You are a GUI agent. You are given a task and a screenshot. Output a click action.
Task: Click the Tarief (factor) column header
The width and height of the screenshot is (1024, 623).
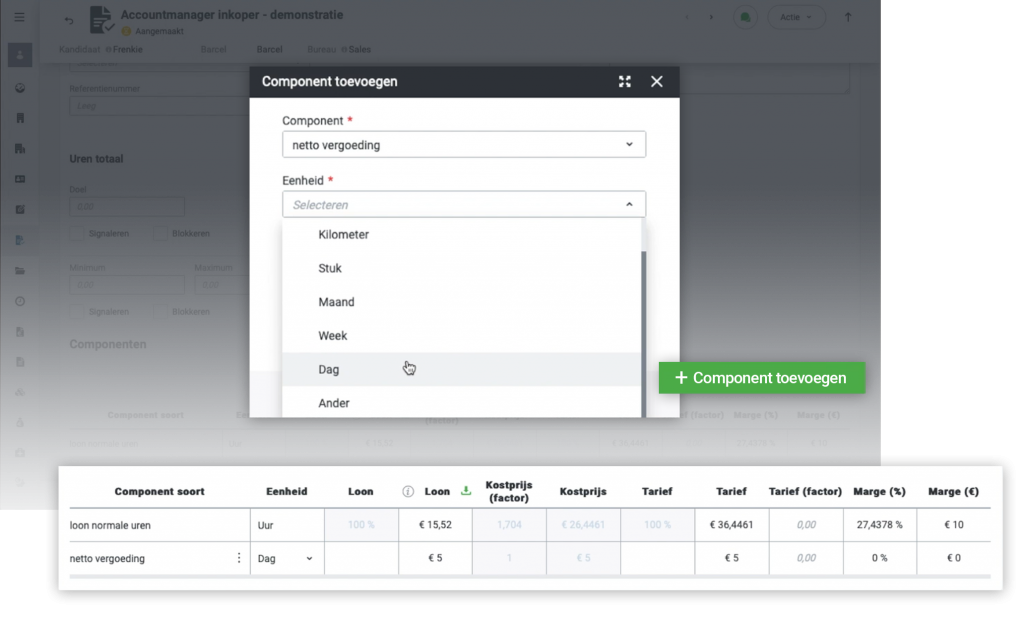click(x=805, y=492)
